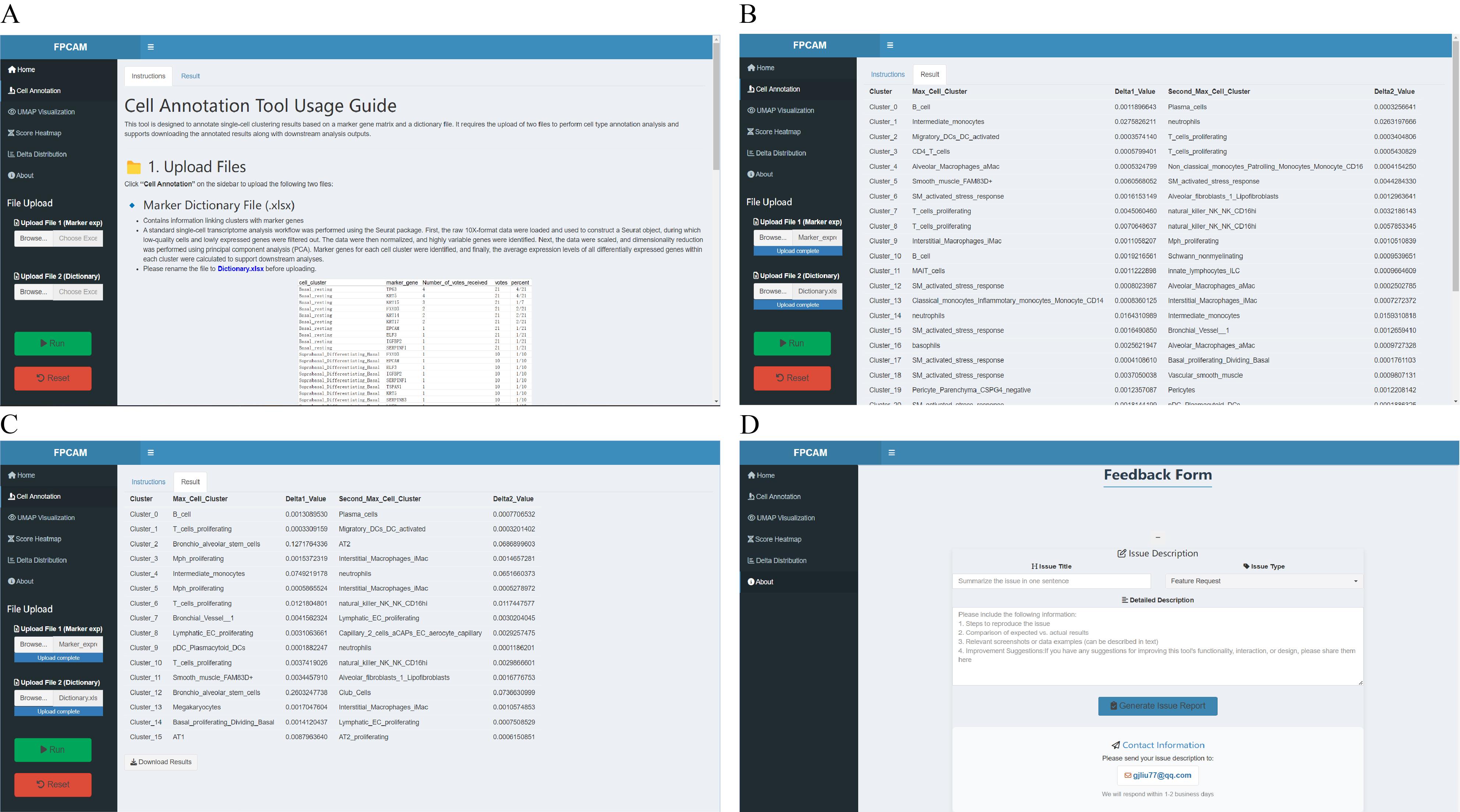Select the Result tab in panel B
Screen dimensions: 1460x812
pyautogui.click(x=930, y=74)
